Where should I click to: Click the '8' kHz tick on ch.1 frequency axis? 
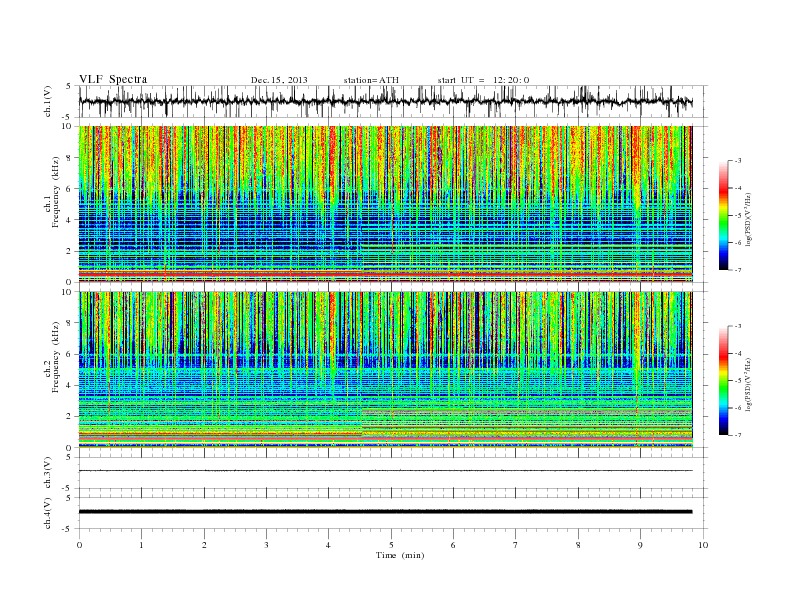[70, 158]
